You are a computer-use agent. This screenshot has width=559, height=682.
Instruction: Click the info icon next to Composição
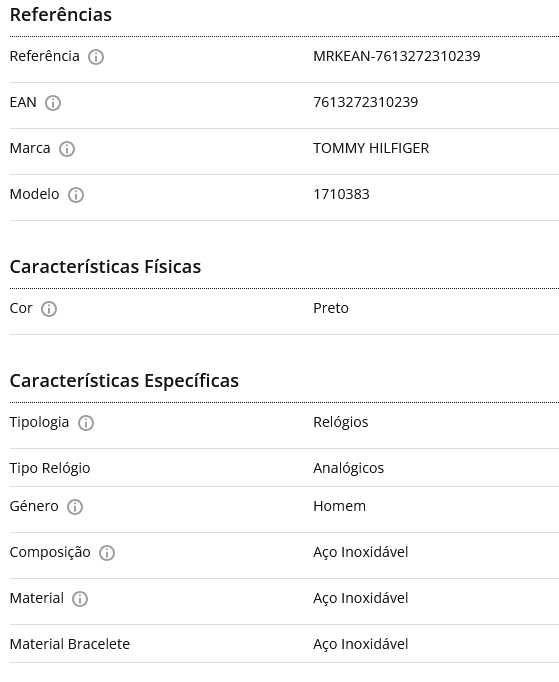(107, 553)
